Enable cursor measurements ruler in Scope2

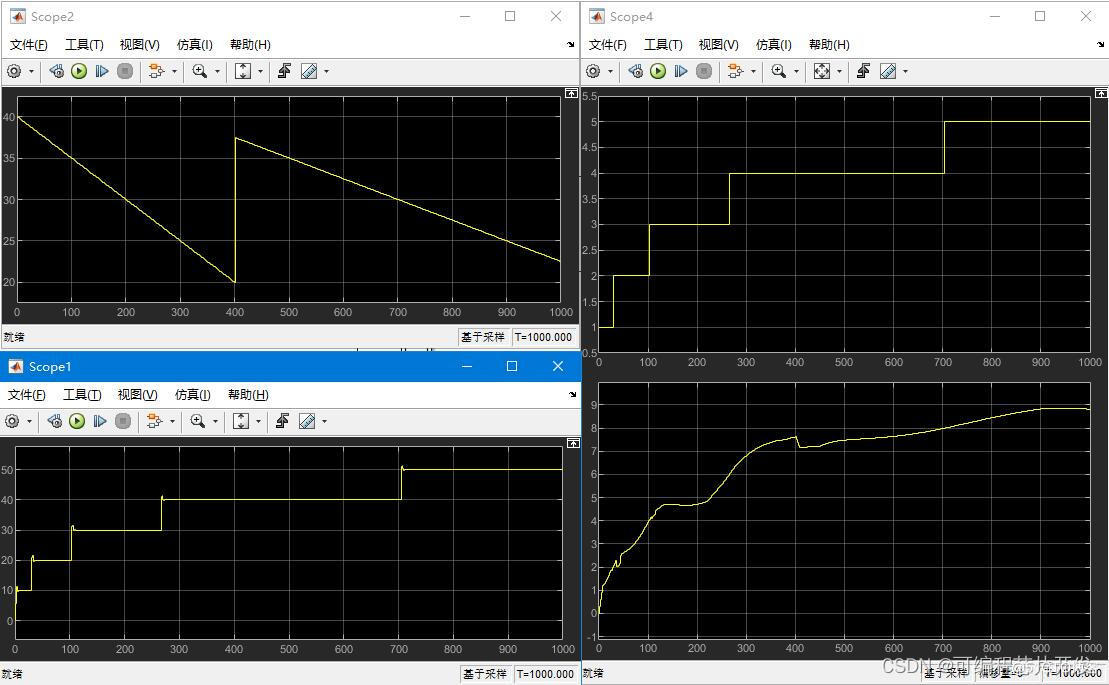coord(309,71)
